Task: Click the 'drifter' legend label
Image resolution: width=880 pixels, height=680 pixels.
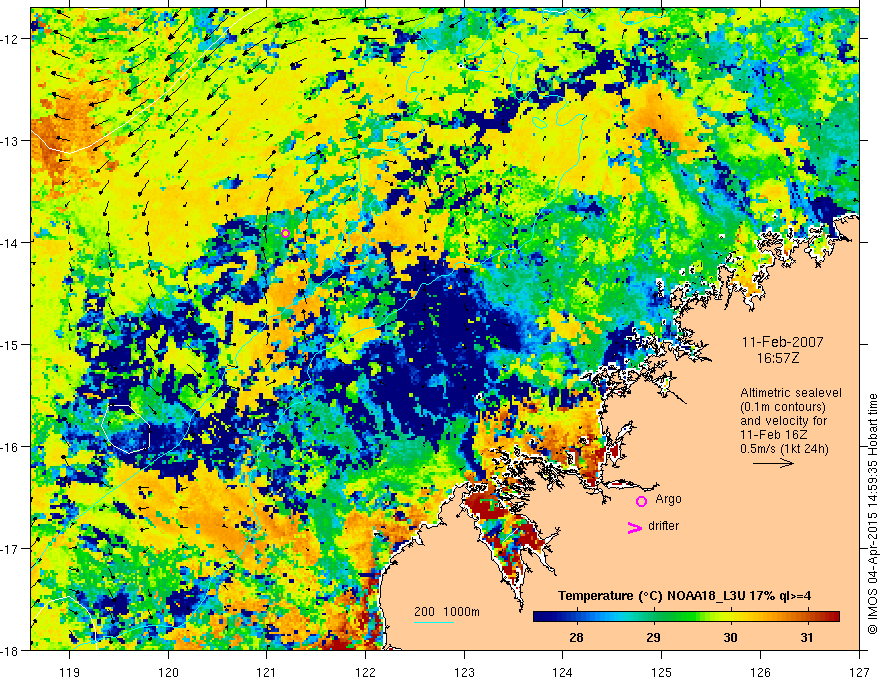Action: (x=663, y=526)
